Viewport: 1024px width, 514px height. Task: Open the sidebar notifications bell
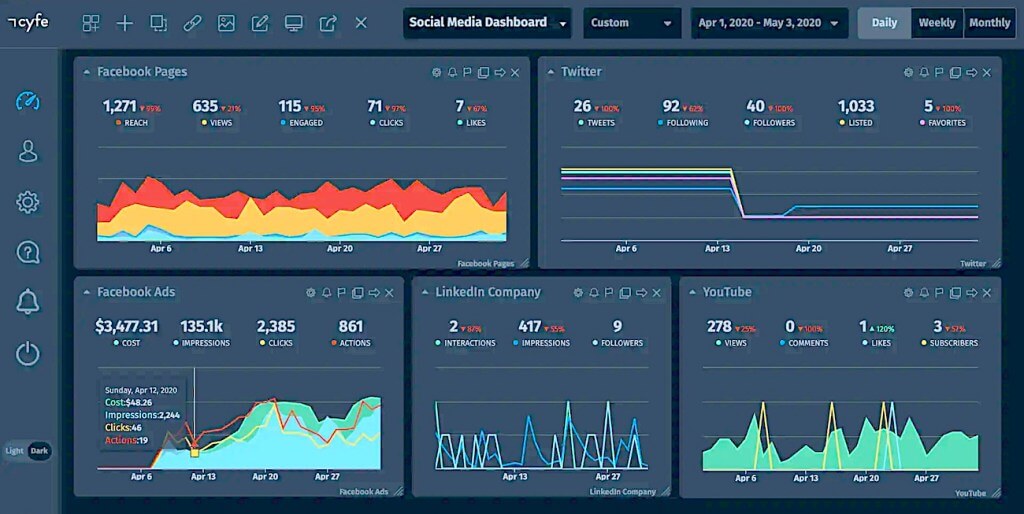point(27,302)
